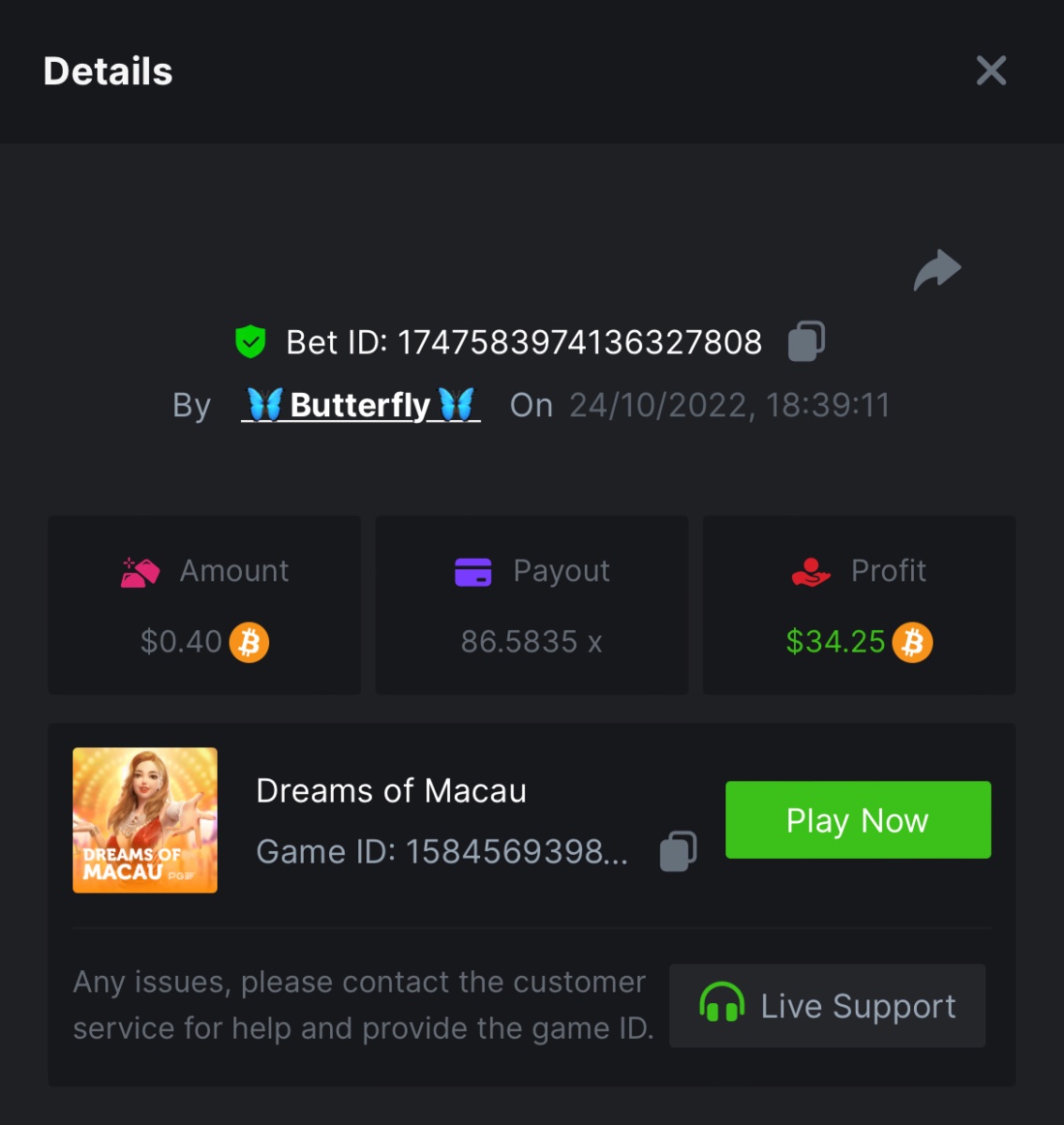Copy the Game ID using copy icon
This screenshot has height=1125, width=1064.
click(678, 851)
